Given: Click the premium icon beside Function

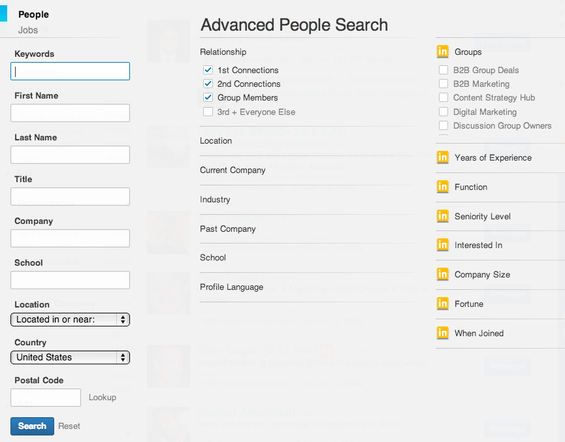Looking at the screenshot, I should [x=442, y=187].
